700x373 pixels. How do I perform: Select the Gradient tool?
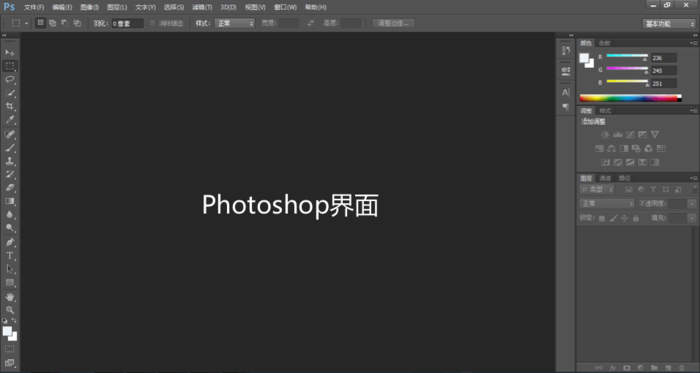pyautogui.click(x=10, y=201)
